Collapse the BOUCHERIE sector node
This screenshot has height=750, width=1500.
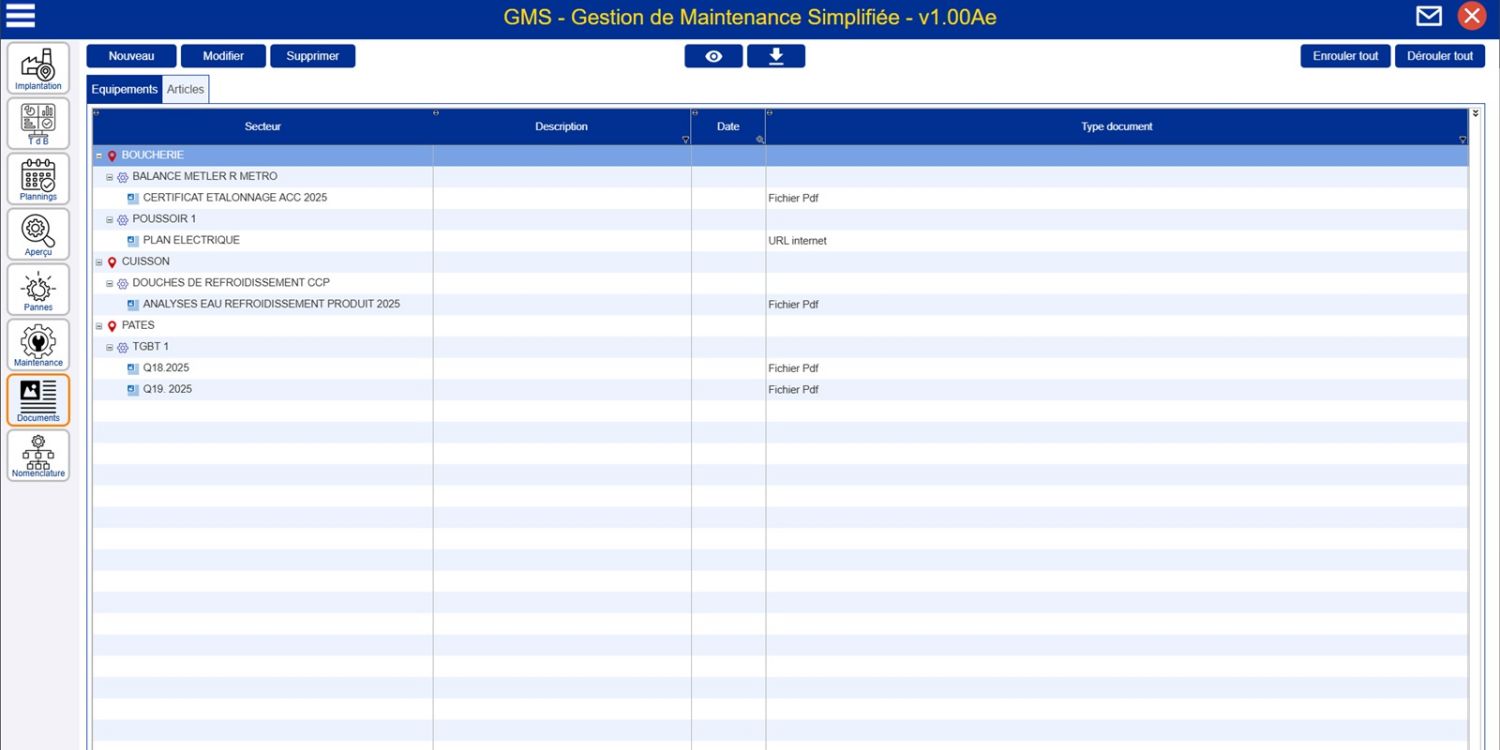click(x=99, y=156)
